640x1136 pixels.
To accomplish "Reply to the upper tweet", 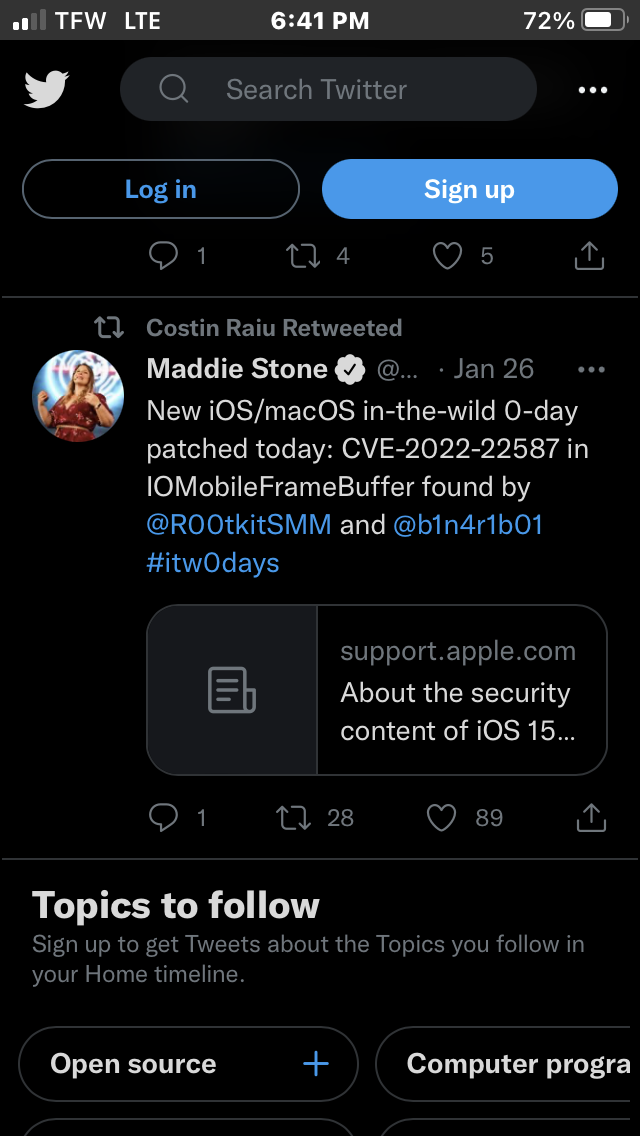I will [163, 256].
